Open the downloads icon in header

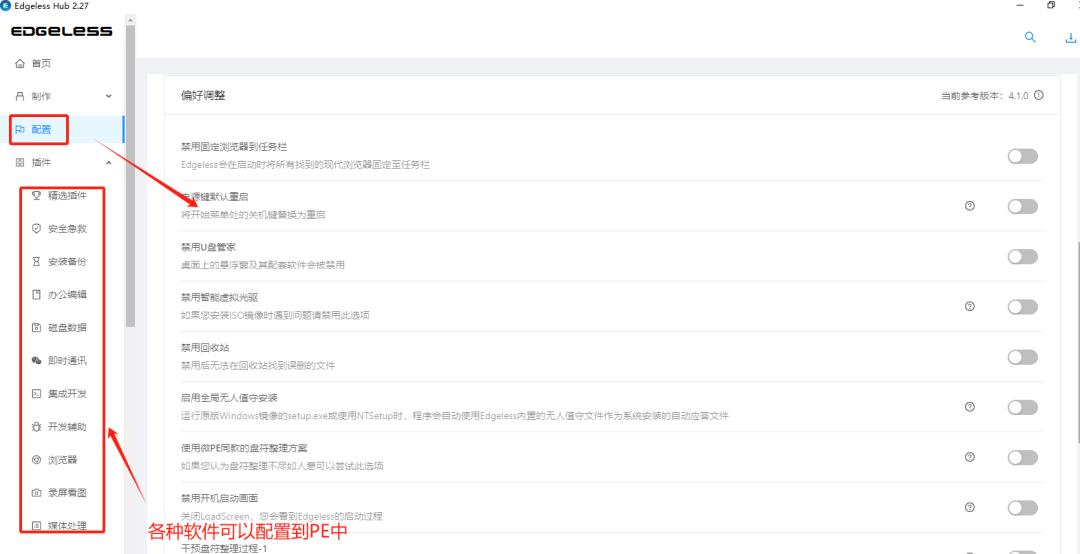(x=1071, y=37)
